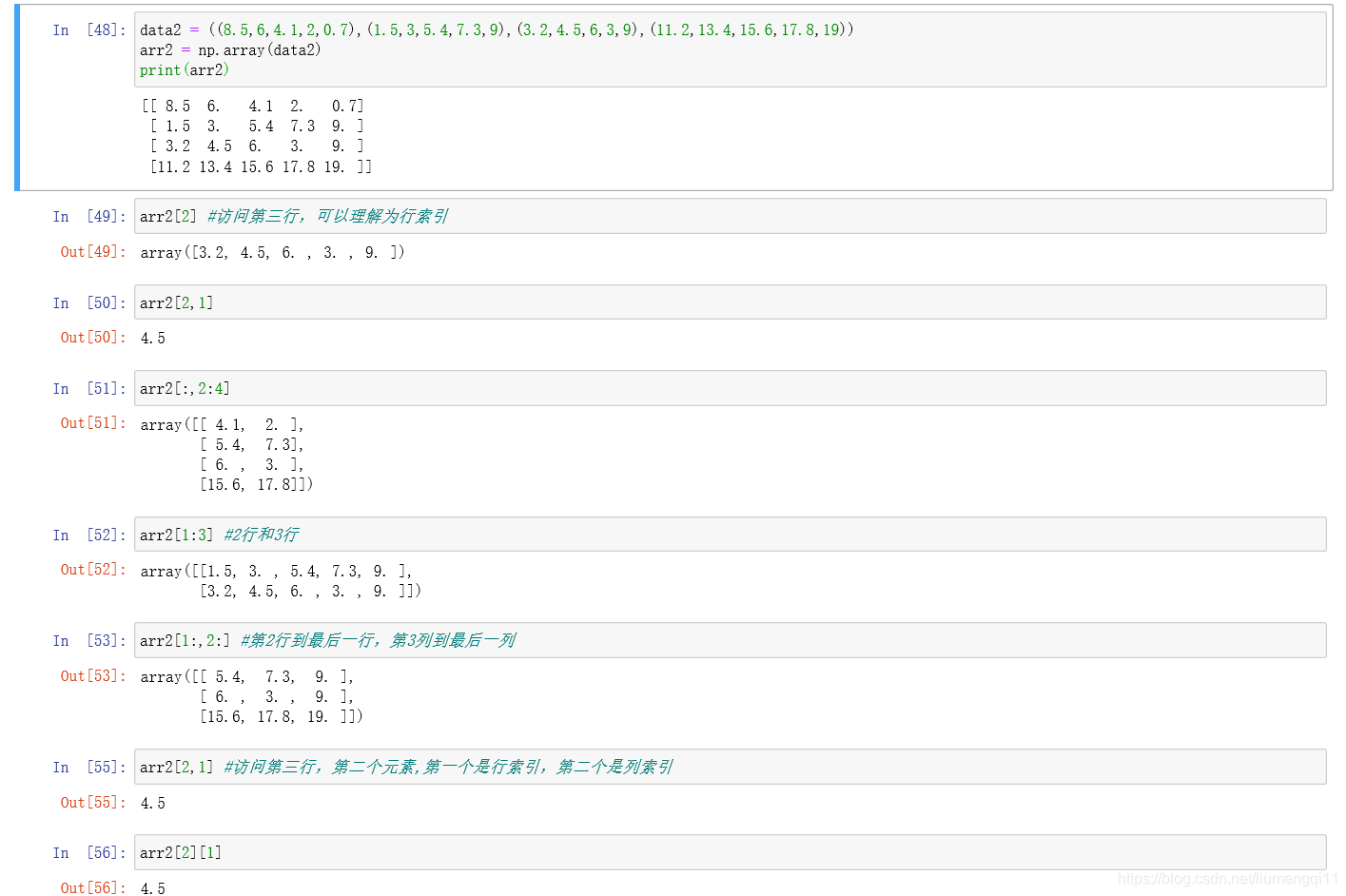
Task: Click the Out[52] prompt label
Action: pyautogui.click(x=93, y=570)
